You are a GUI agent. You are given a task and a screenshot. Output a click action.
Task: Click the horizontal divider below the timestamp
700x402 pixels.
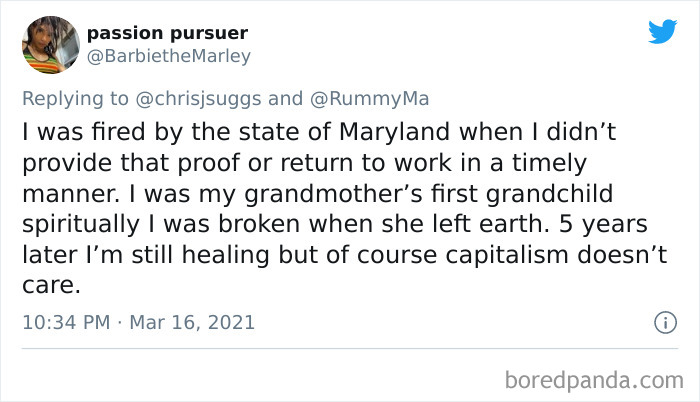pyautogui.click(x=350, y=348)
